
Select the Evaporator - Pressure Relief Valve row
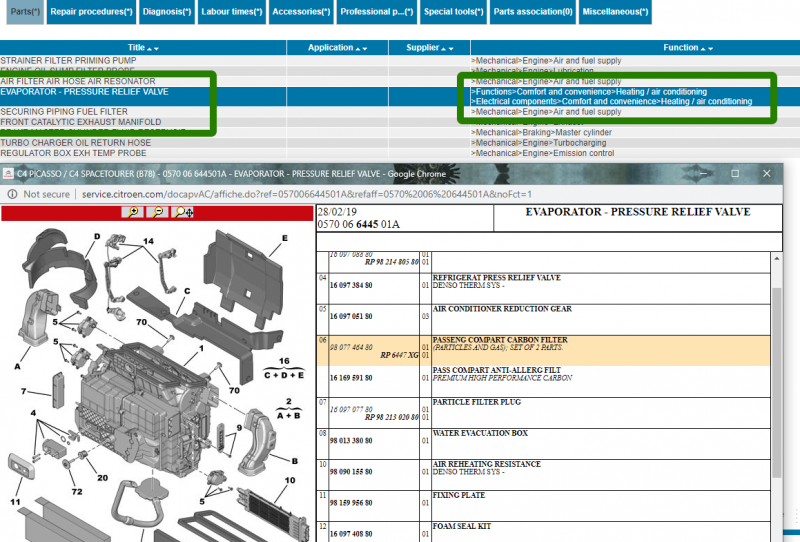pos(85,92)
